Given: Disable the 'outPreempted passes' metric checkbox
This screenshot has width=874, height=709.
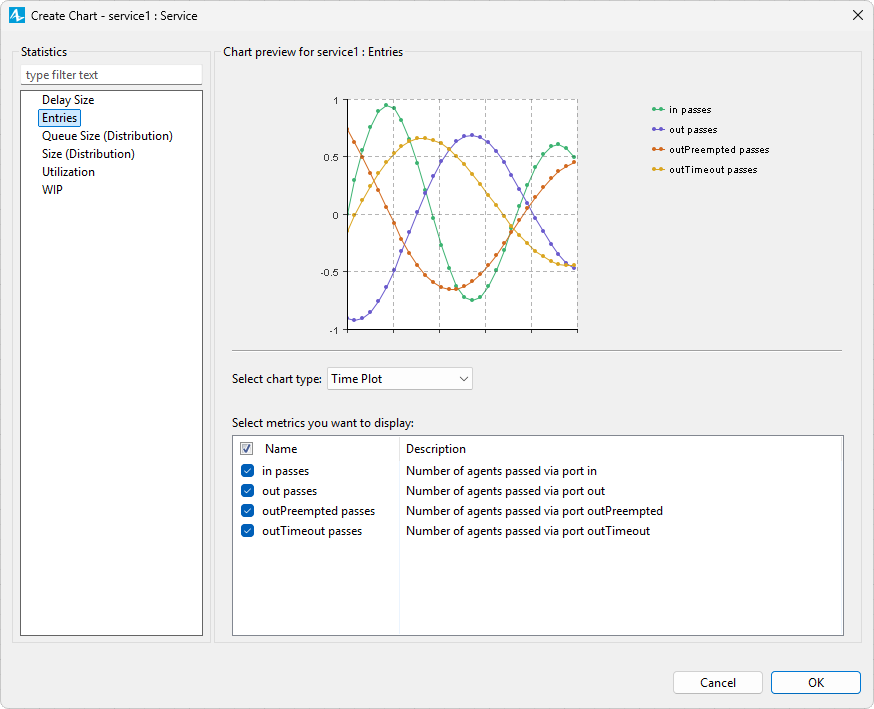Looking at the screenshot, I should pos(247,511).
